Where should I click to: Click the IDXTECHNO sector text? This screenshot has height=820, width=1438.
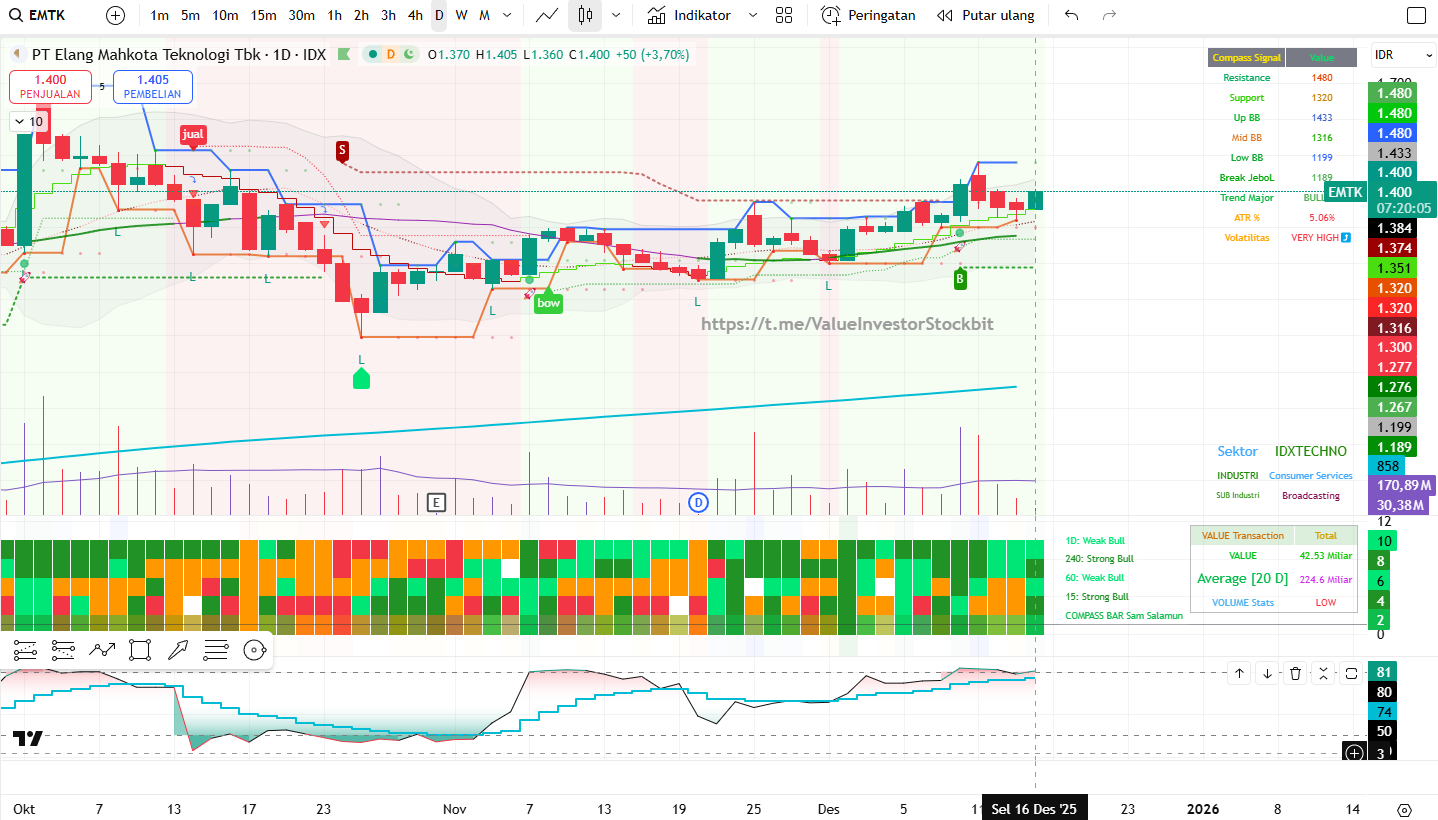(x=1311, y=451)
